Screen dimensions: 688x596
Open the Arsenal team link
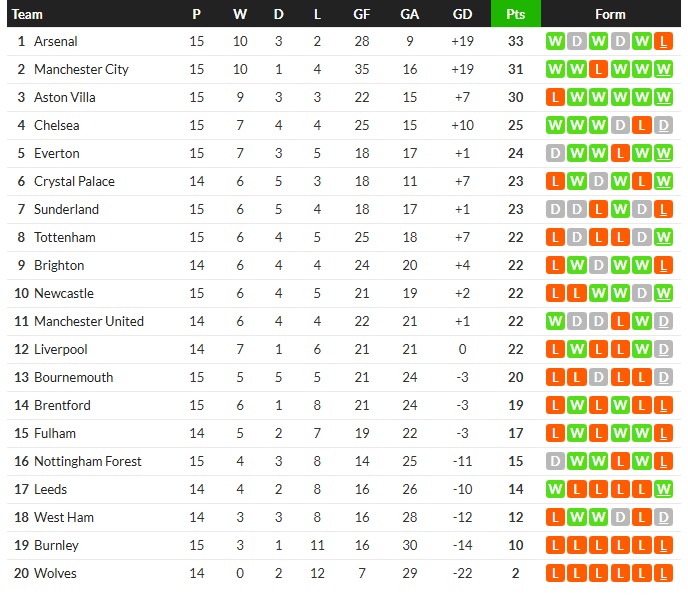pos(55,42)
